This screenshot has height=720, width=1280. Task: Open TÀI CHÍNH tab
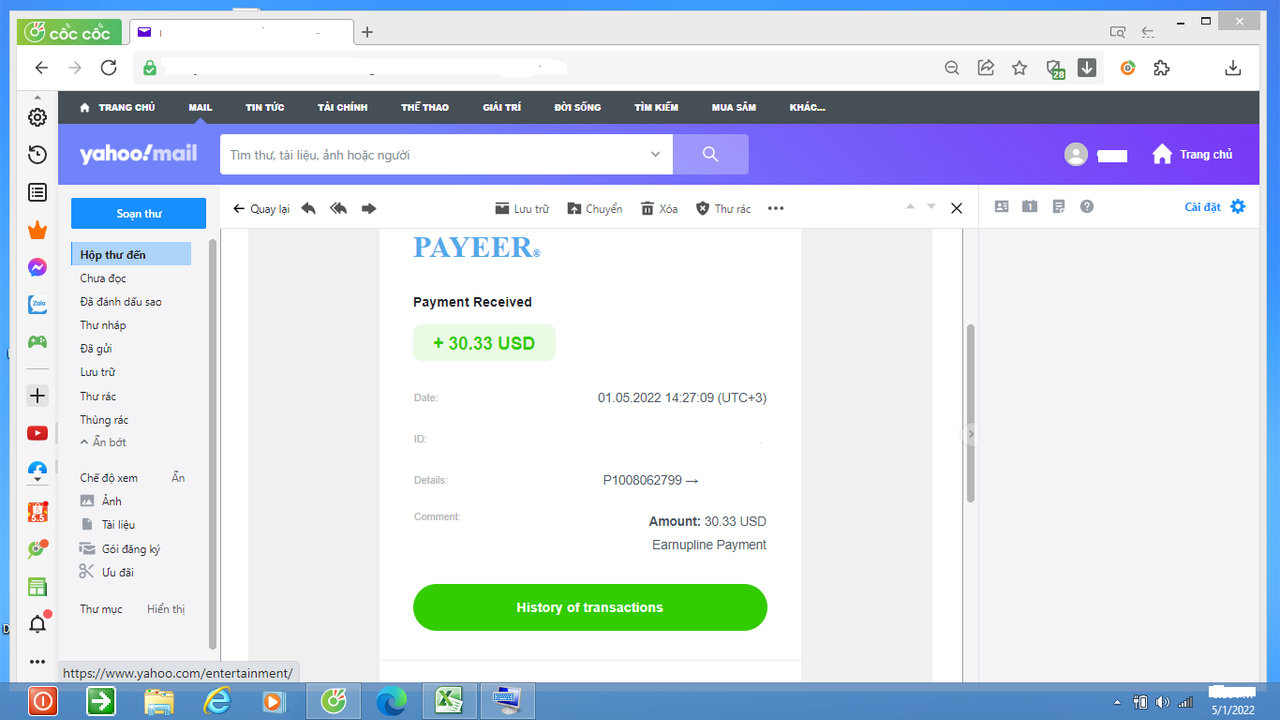[x=343, y=107]
